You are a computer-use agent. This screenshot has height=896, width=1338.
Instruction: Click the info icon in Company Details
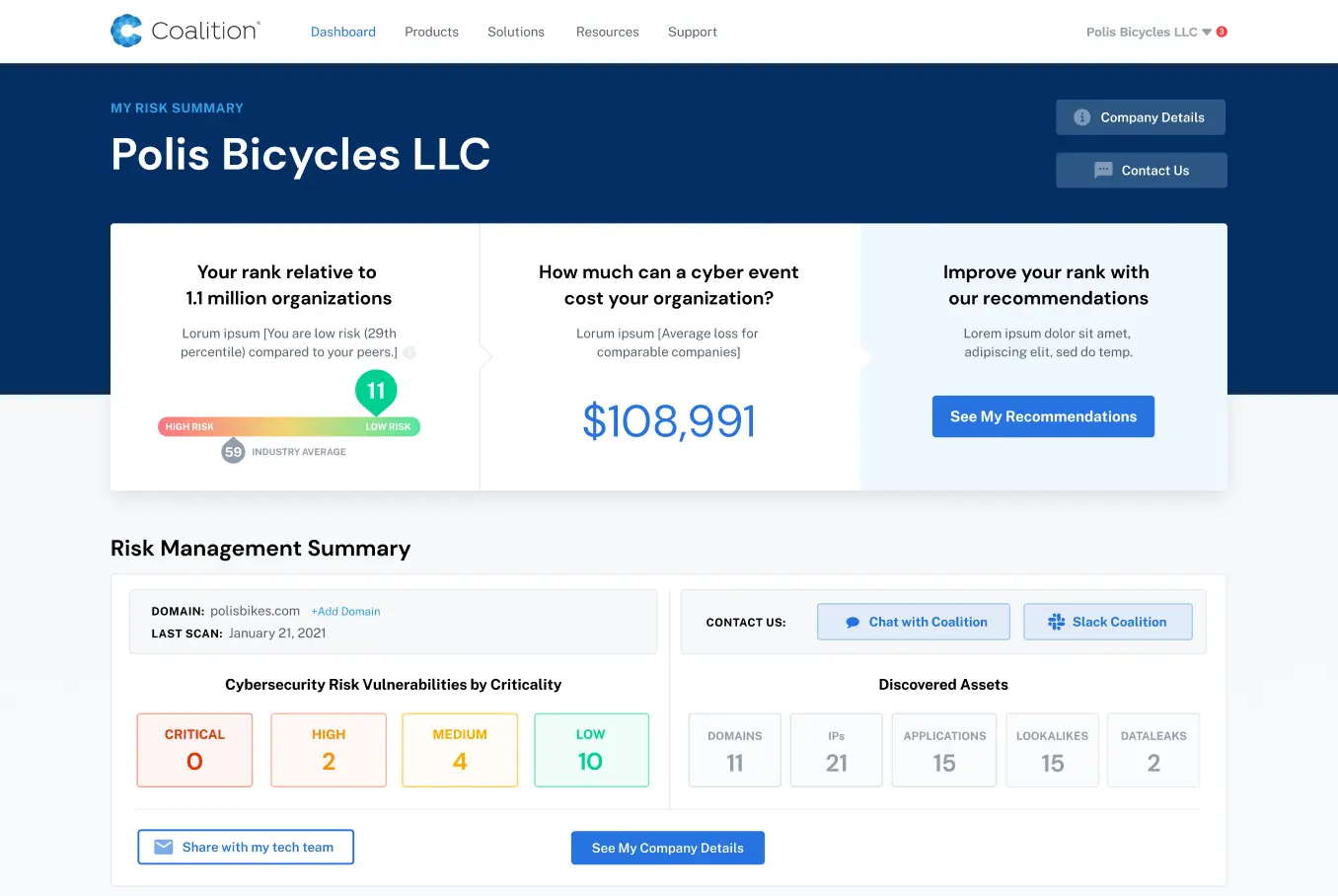click(x=1082, y=117)
